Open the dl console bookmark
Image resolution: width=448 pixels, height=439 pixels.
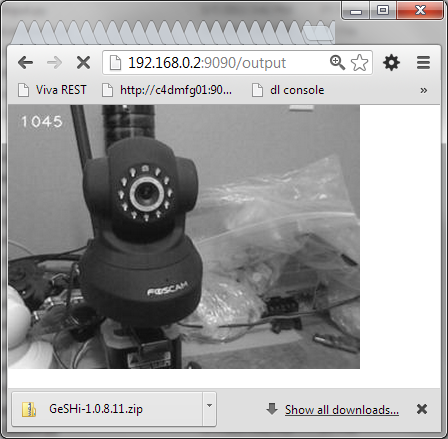(x=288, y=90)
